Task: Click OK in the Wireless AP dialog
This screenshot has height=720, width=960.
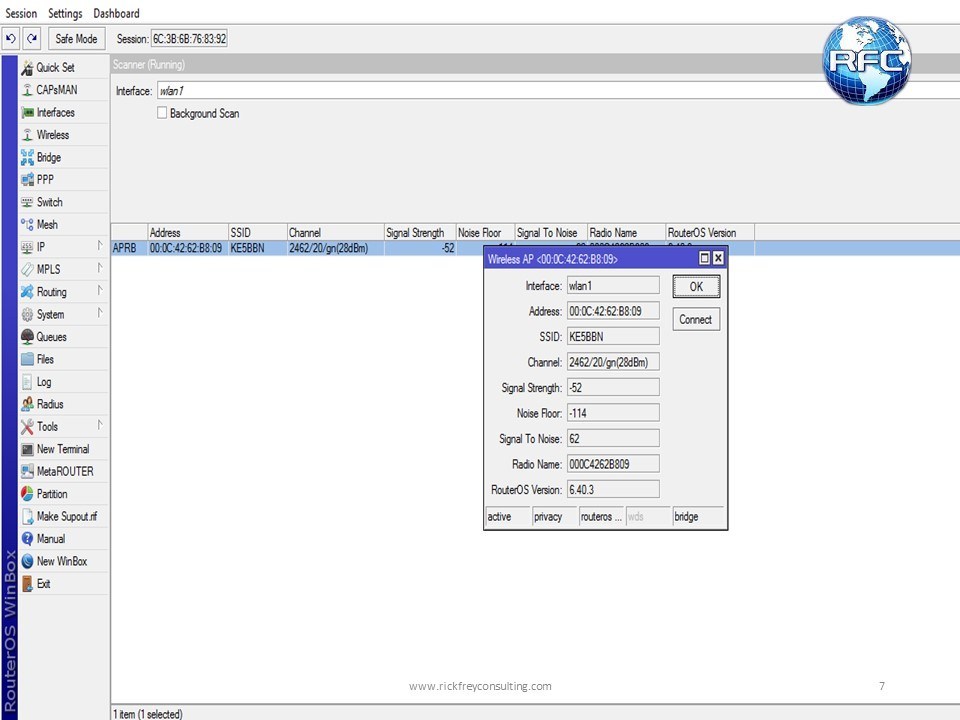Action: [x=695, y=287]
